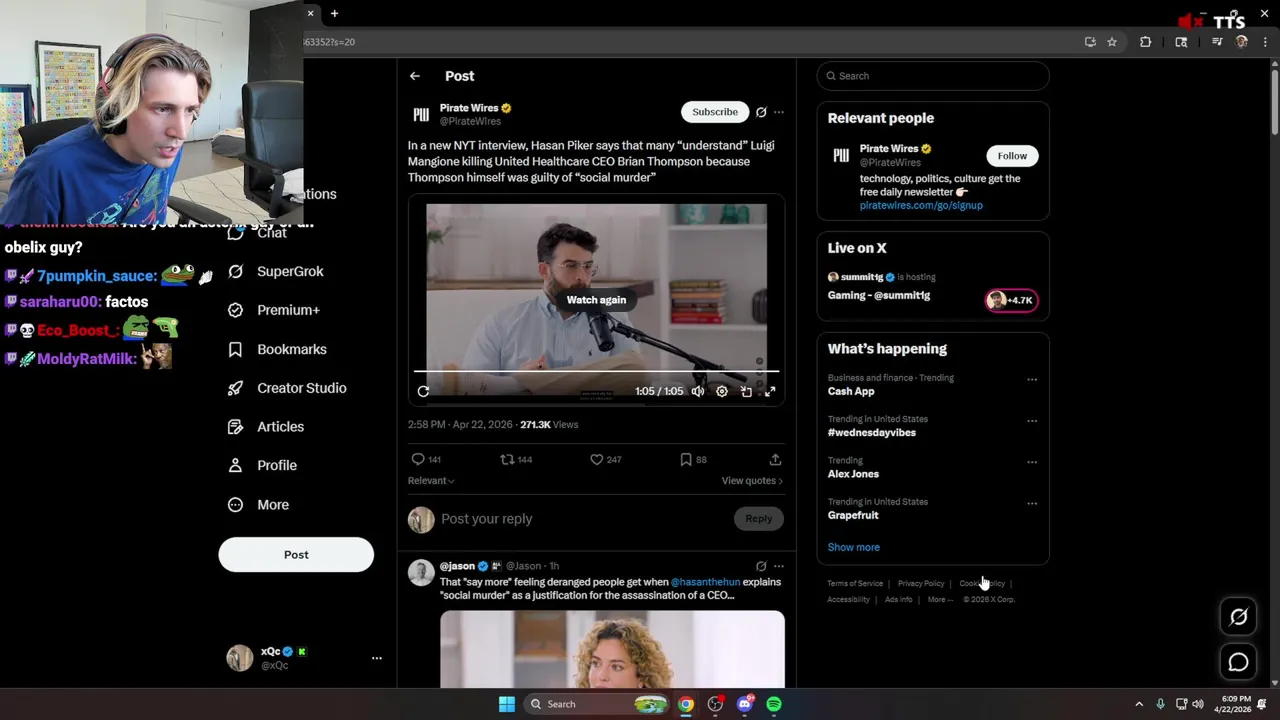Open more options for Alex Jones trend

[1032, 462]
